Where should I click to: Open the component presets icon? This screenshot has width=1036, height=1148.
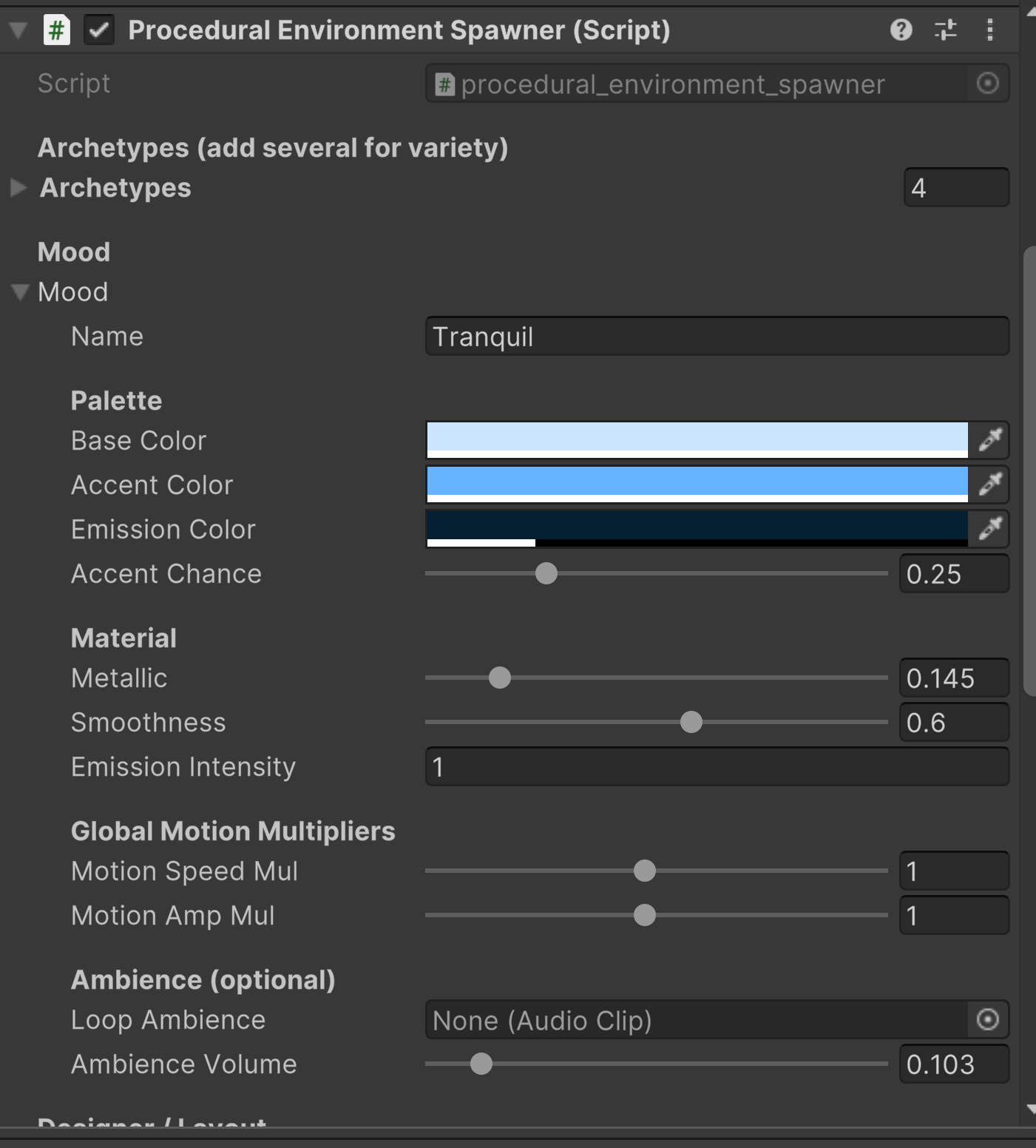(x=945, y=30)
